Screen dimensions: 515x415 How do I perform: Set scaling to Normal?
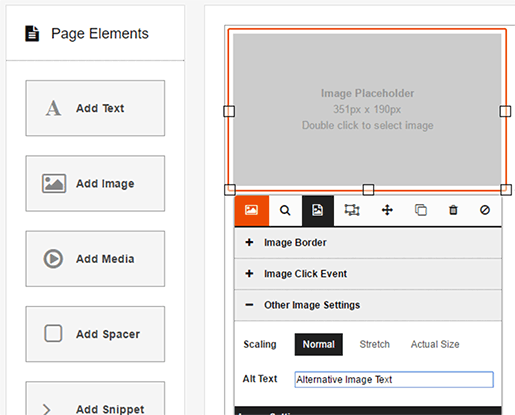coord(319,344)
